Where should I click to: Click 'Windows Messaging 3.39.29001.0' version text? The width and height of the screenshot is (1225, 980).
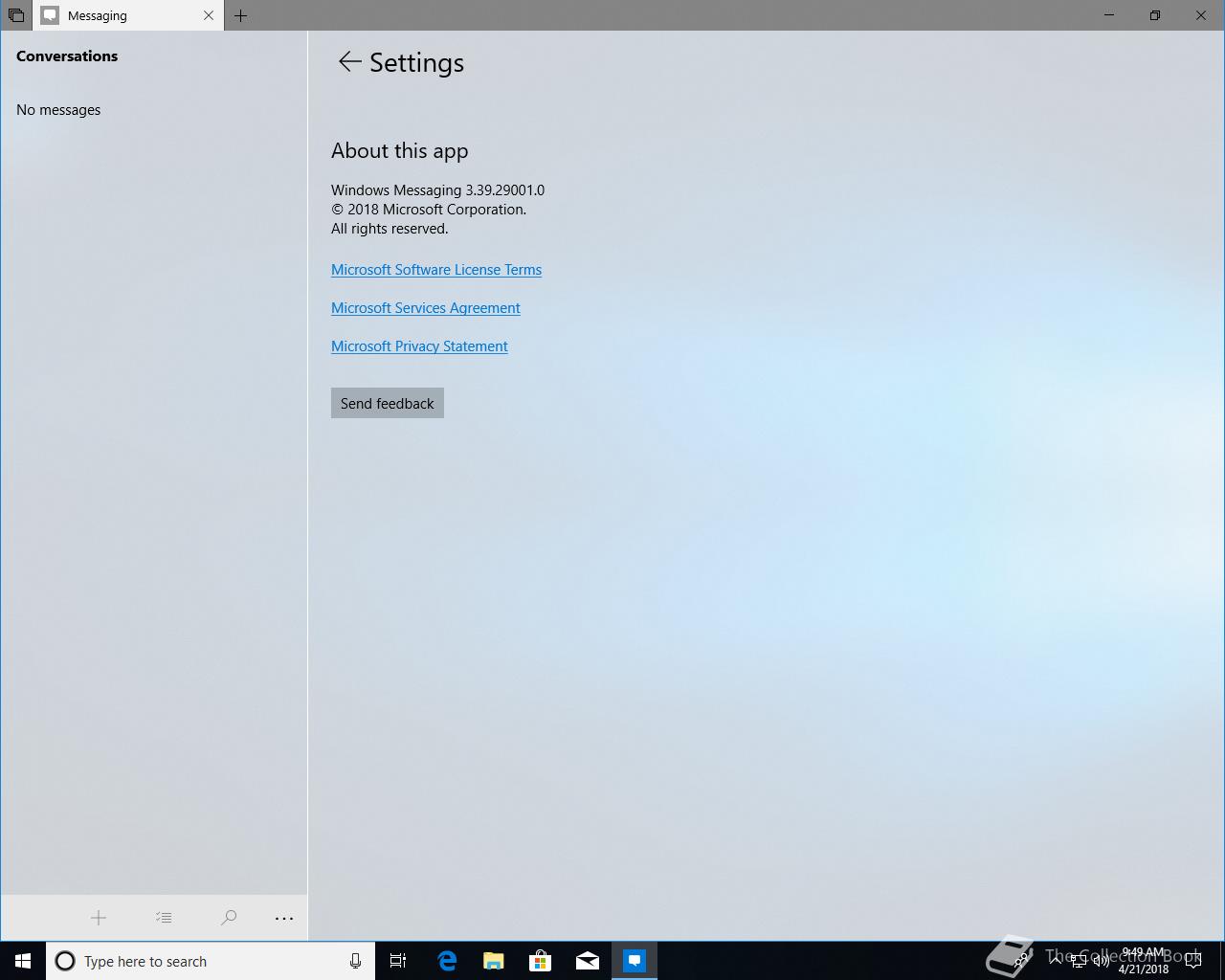[x=438, y=190]
